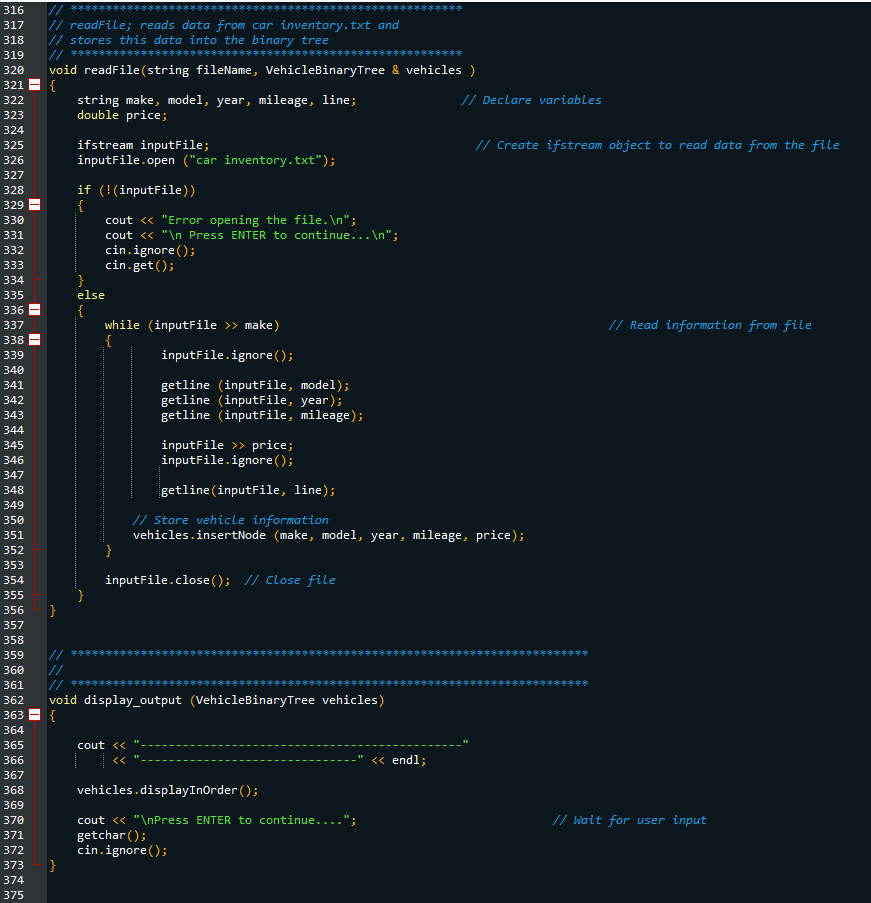
Task: Collapse the readFile function body fold marker
Action: coord(35,85)
